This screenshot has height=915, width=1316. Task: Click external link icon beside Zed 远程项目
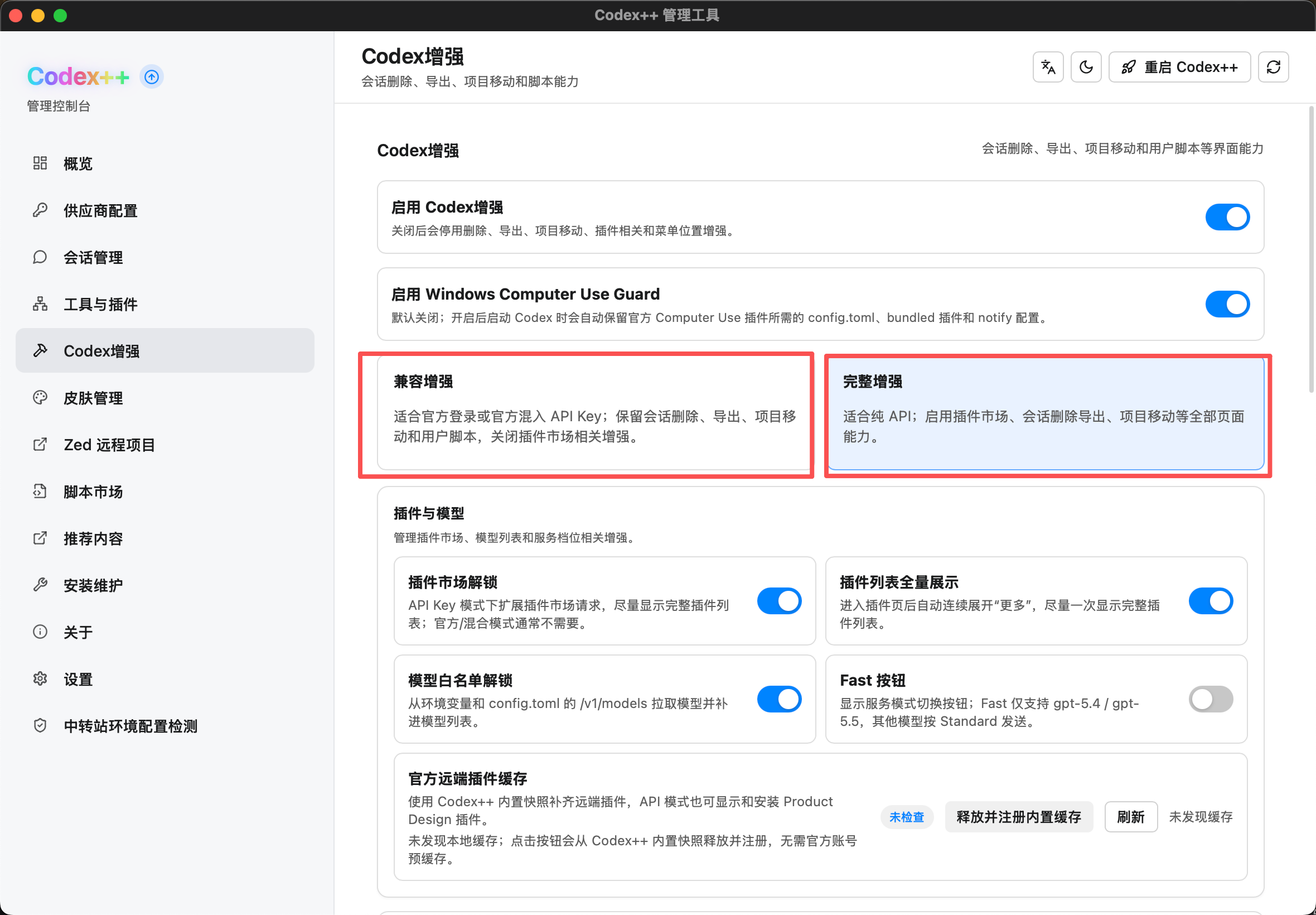(40, 445)
